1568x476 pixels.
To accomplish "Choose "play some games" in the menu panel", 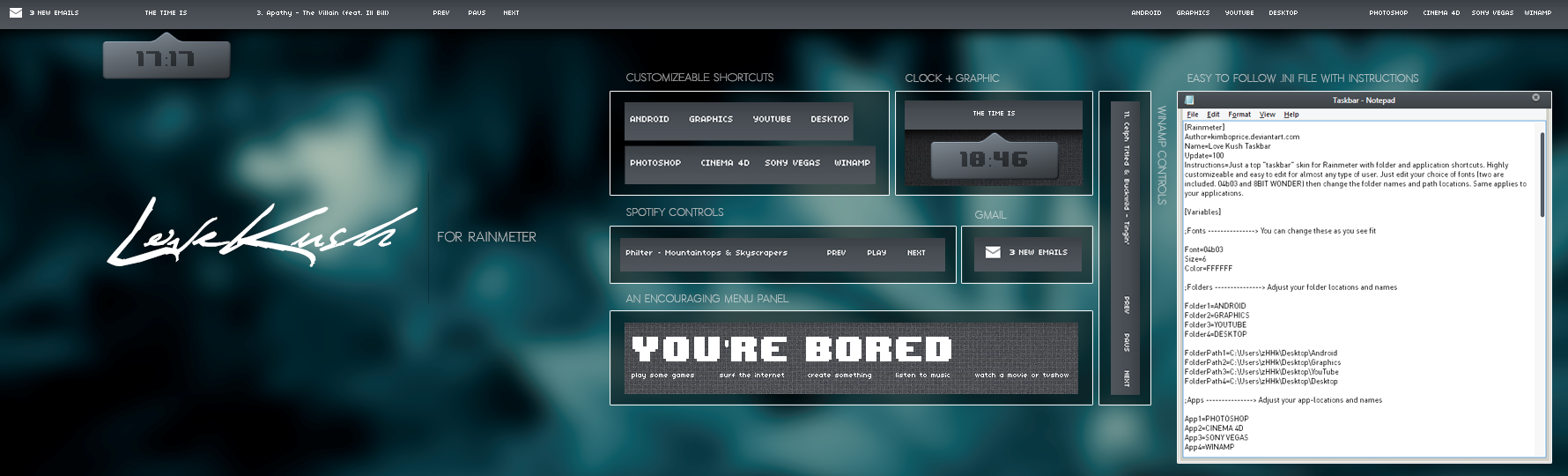I will (x=662, y=376).
